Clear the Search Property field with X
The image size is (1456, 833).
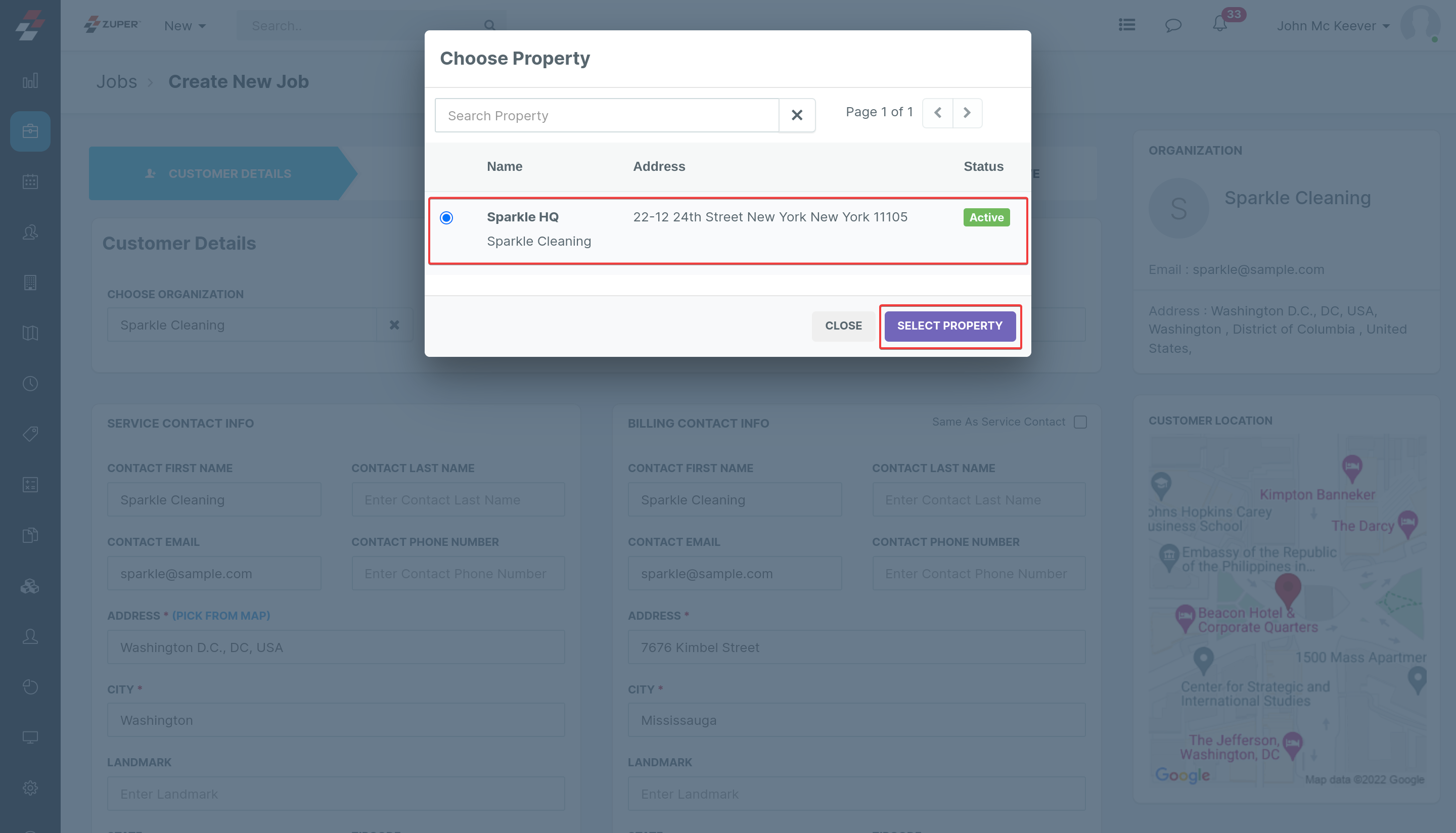point(796,116)
